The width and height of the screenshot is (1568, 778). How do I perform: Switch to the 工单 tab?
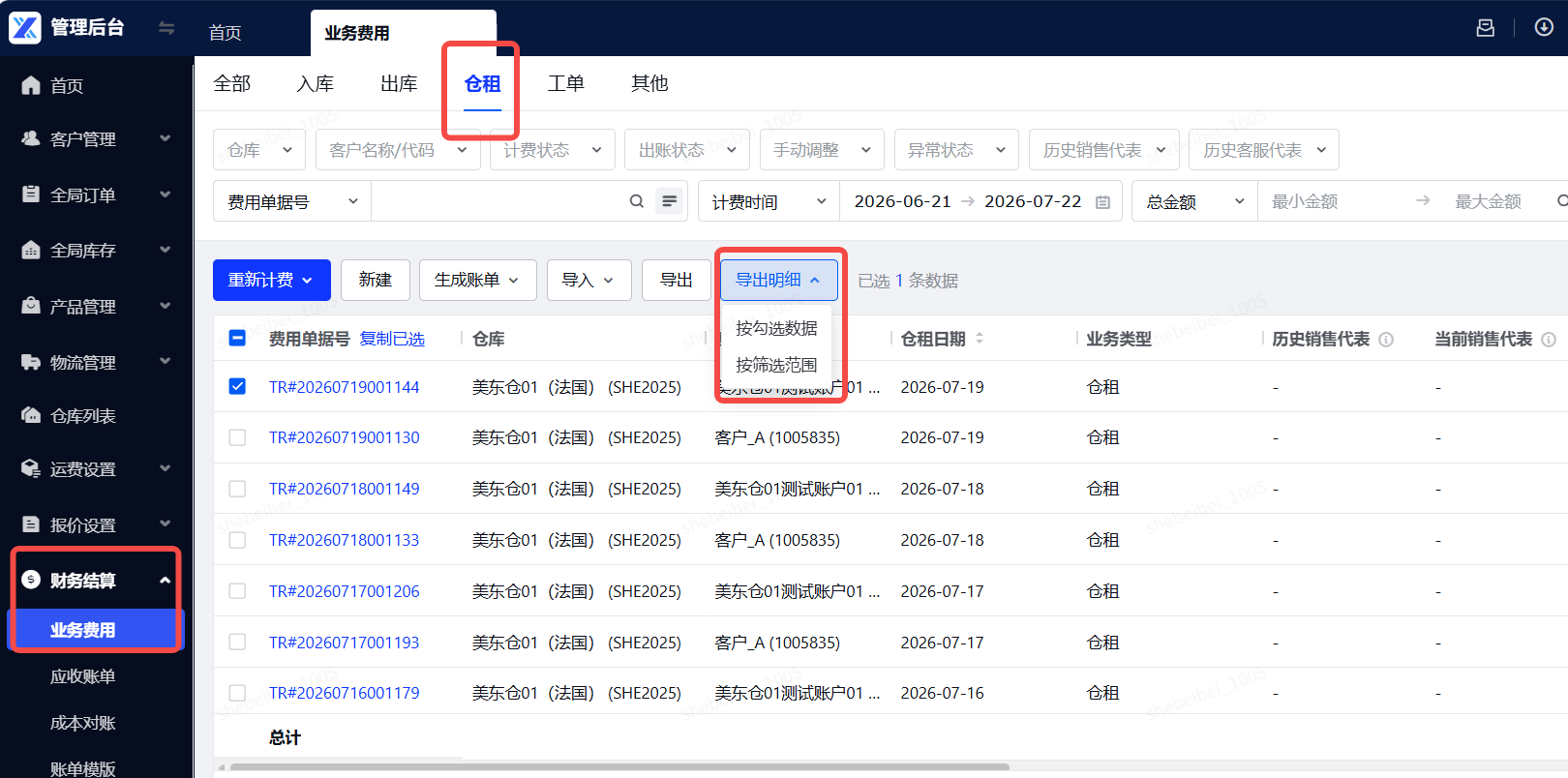(x=566, y=83)
